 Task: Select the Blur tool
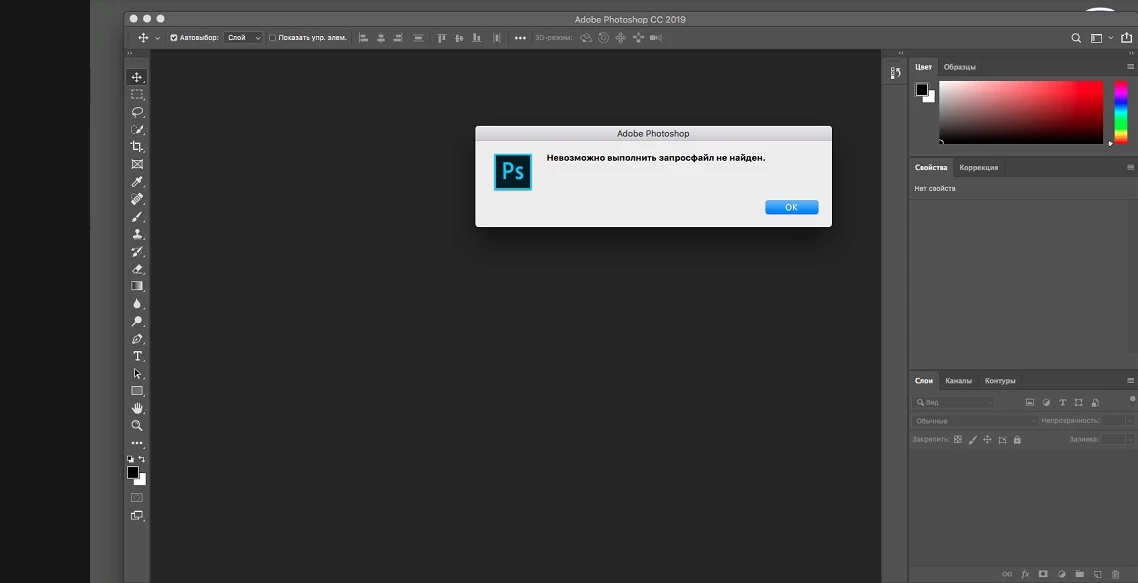point(136,303)
